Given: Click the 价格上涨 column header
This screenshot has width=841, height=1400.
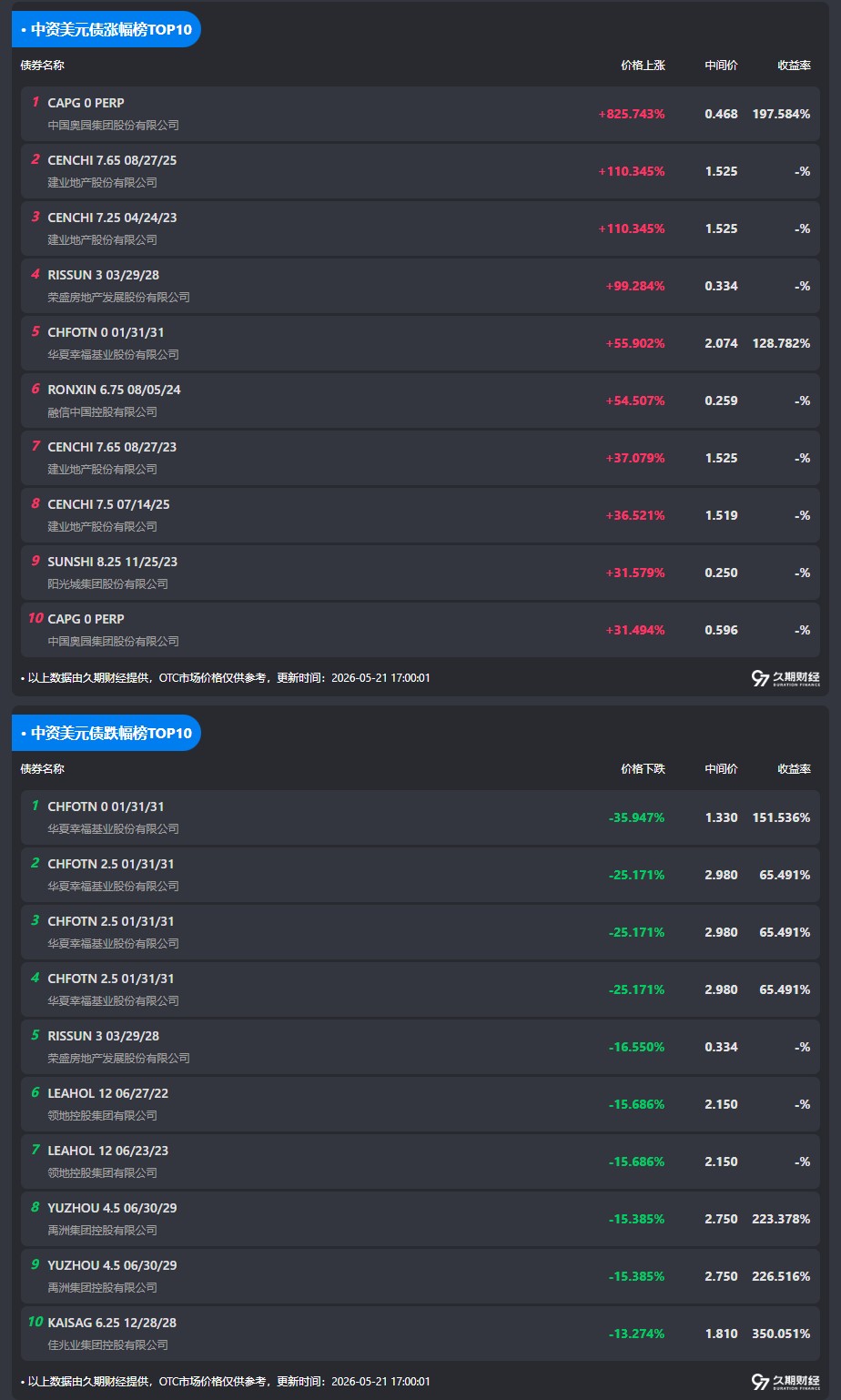Looking at the screenshot, I should (643, 66).
